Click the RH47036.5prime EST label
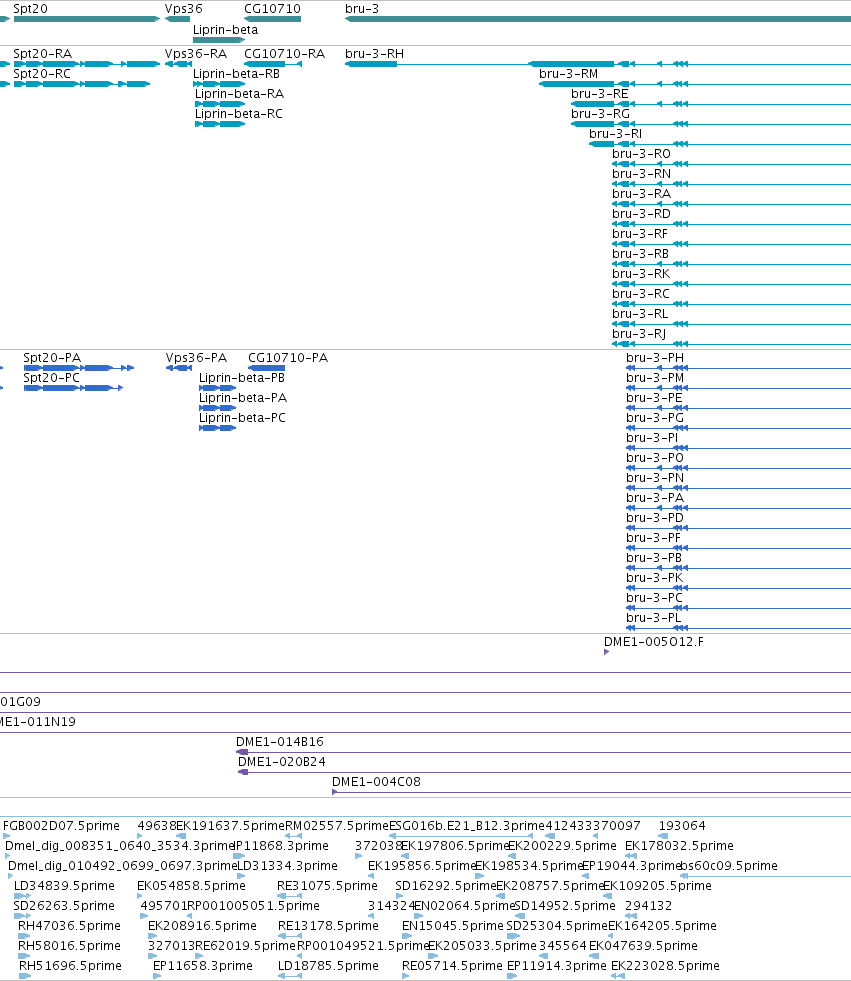Viewport: 851px width, 981px height. point(69,926)
